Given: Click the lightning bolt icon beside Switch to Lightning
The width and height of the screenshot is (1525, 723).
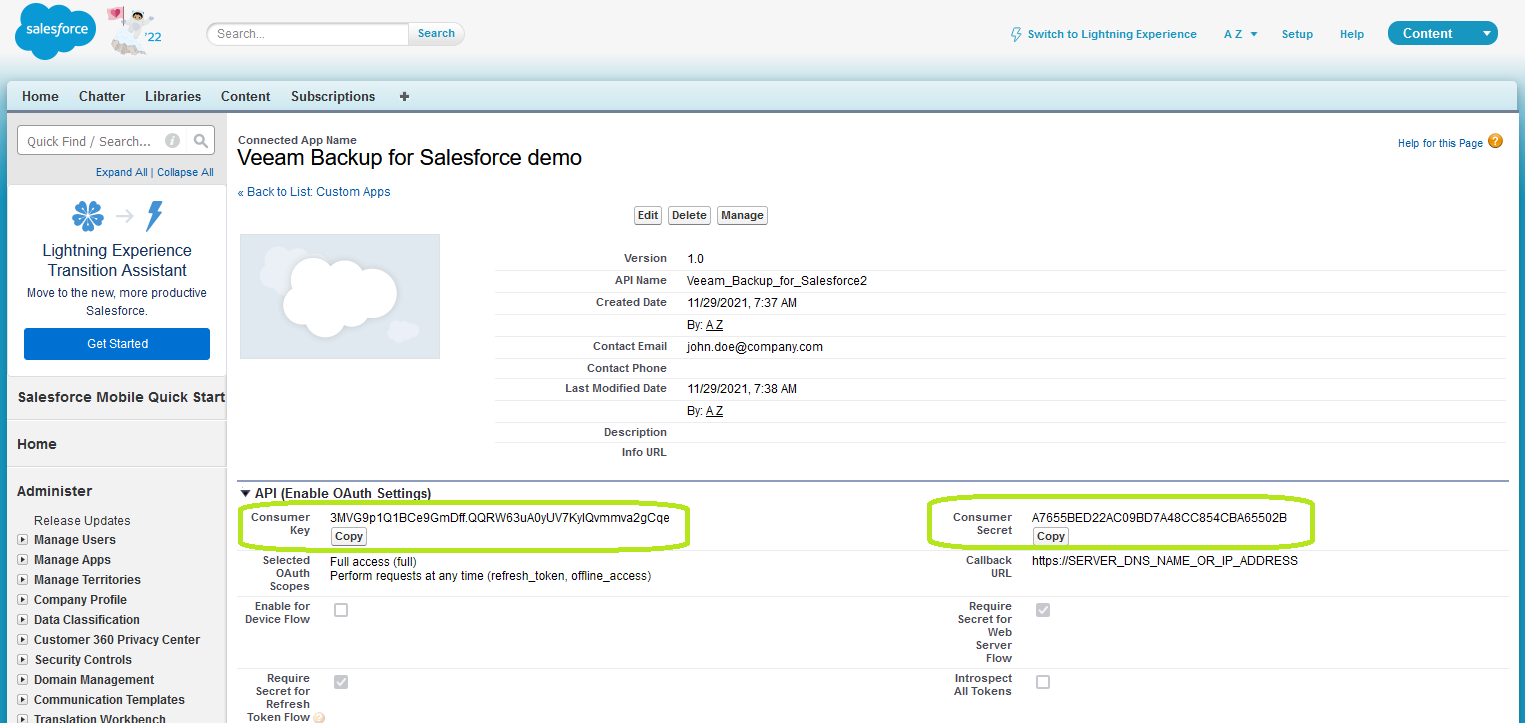Looking at the screenshot, I should 1016,34.
